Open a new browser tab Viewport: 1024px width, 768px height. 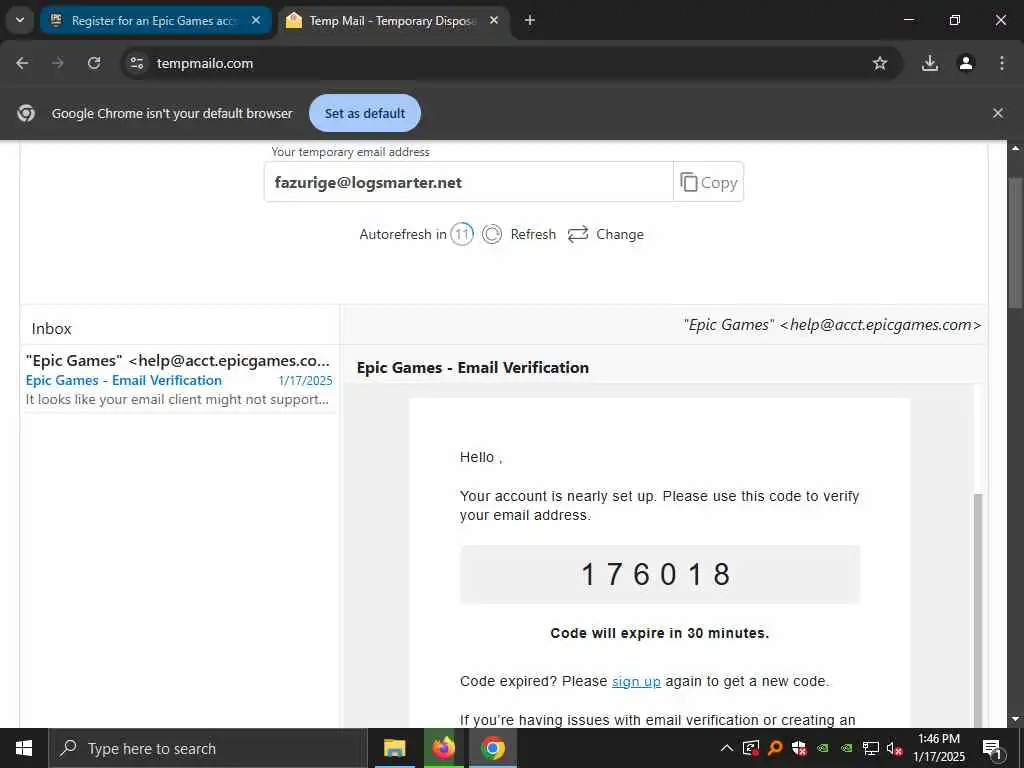[530, 21]
